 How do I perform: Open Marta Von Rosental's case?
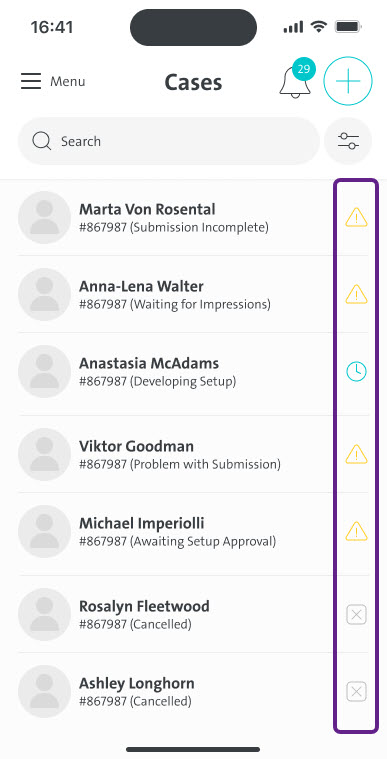click(x=193, y=217)
